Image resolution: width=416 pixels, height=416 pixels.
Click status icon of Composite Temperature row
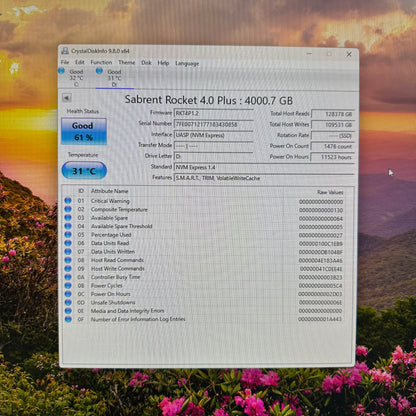tap(68, 209)
